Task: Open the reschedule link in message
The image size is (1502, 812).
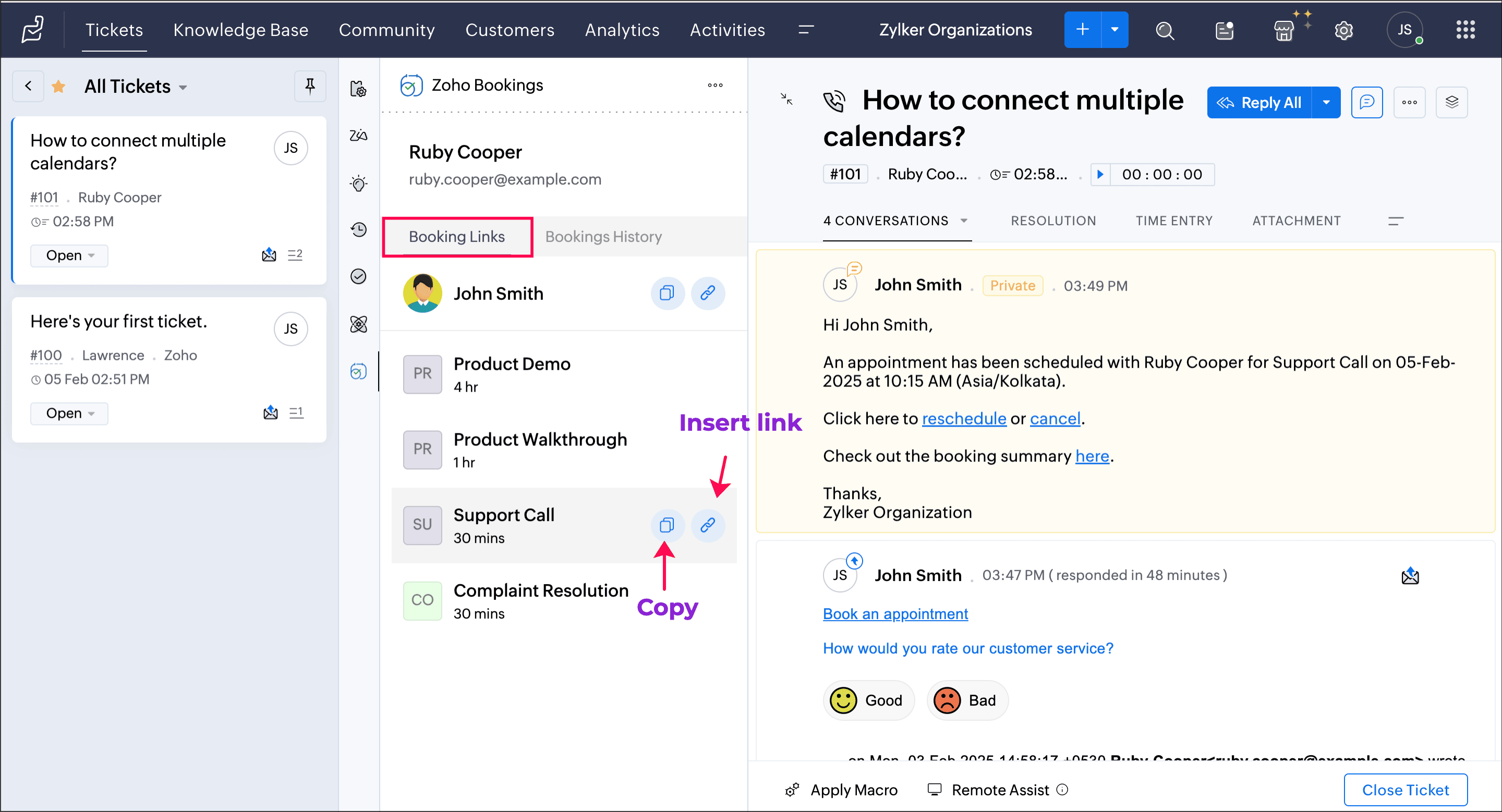Action: [x=963, y=419]
